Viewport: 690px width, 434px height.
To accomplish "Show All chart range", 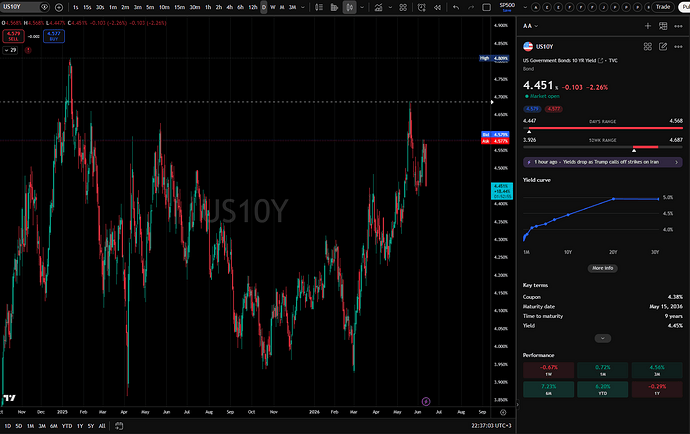I will tap(102, 426).
